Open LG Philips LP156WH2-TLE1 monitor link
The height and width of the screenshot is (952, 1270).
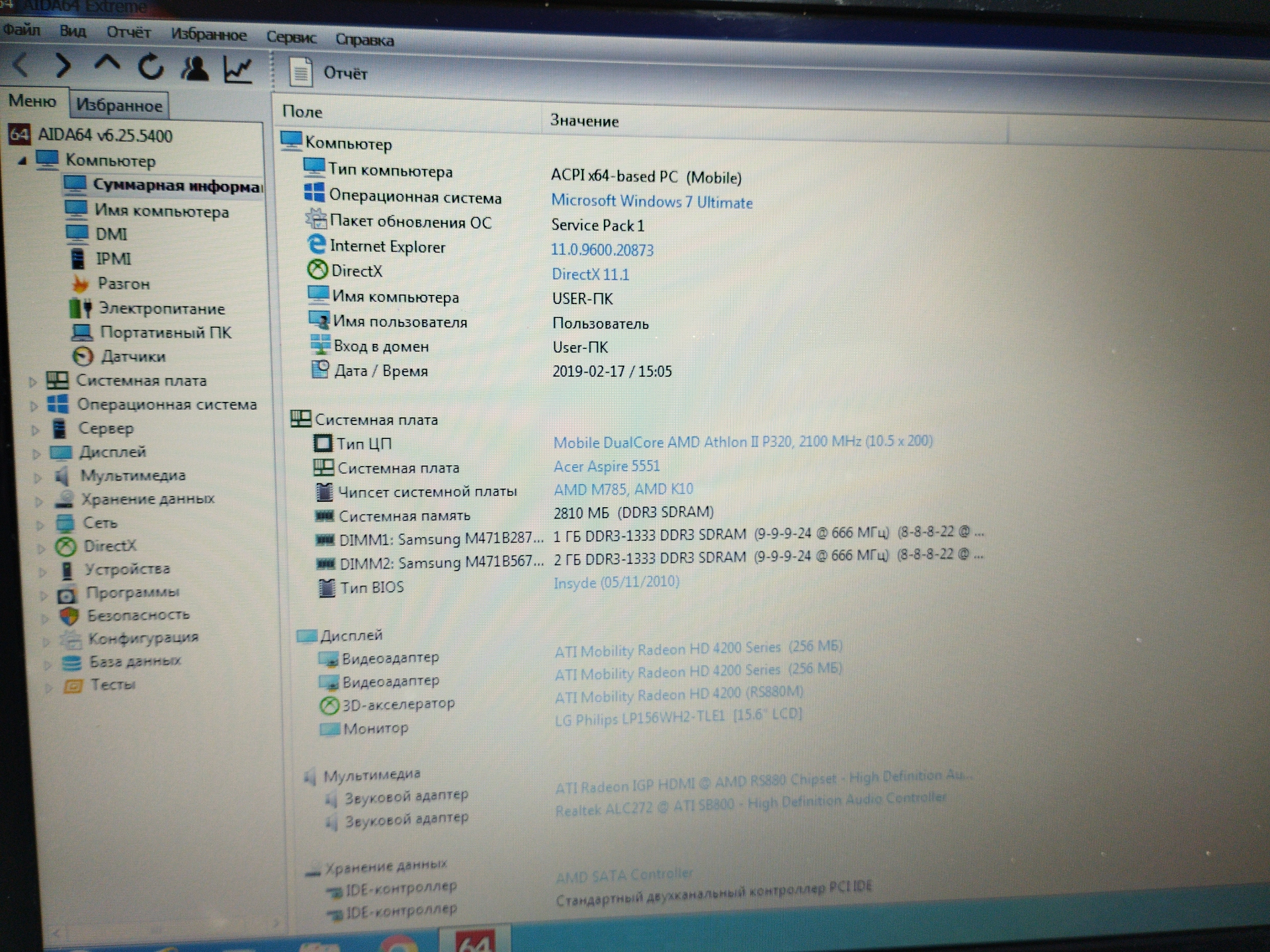pyautogui.click(x=678, y=717)
